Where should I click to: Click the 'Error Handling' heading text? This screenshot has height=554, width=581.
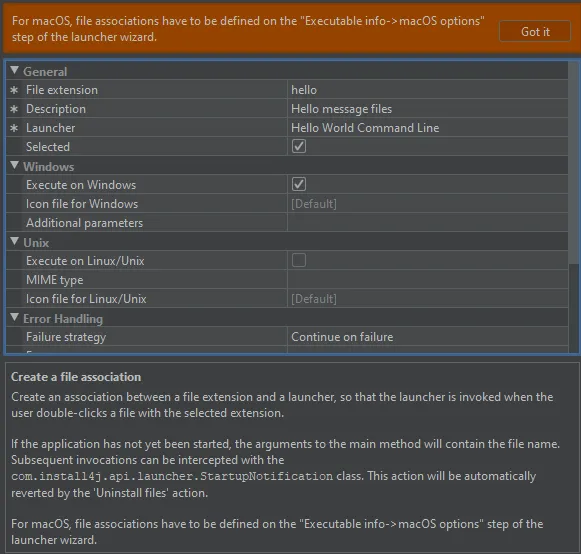(63, 319)
